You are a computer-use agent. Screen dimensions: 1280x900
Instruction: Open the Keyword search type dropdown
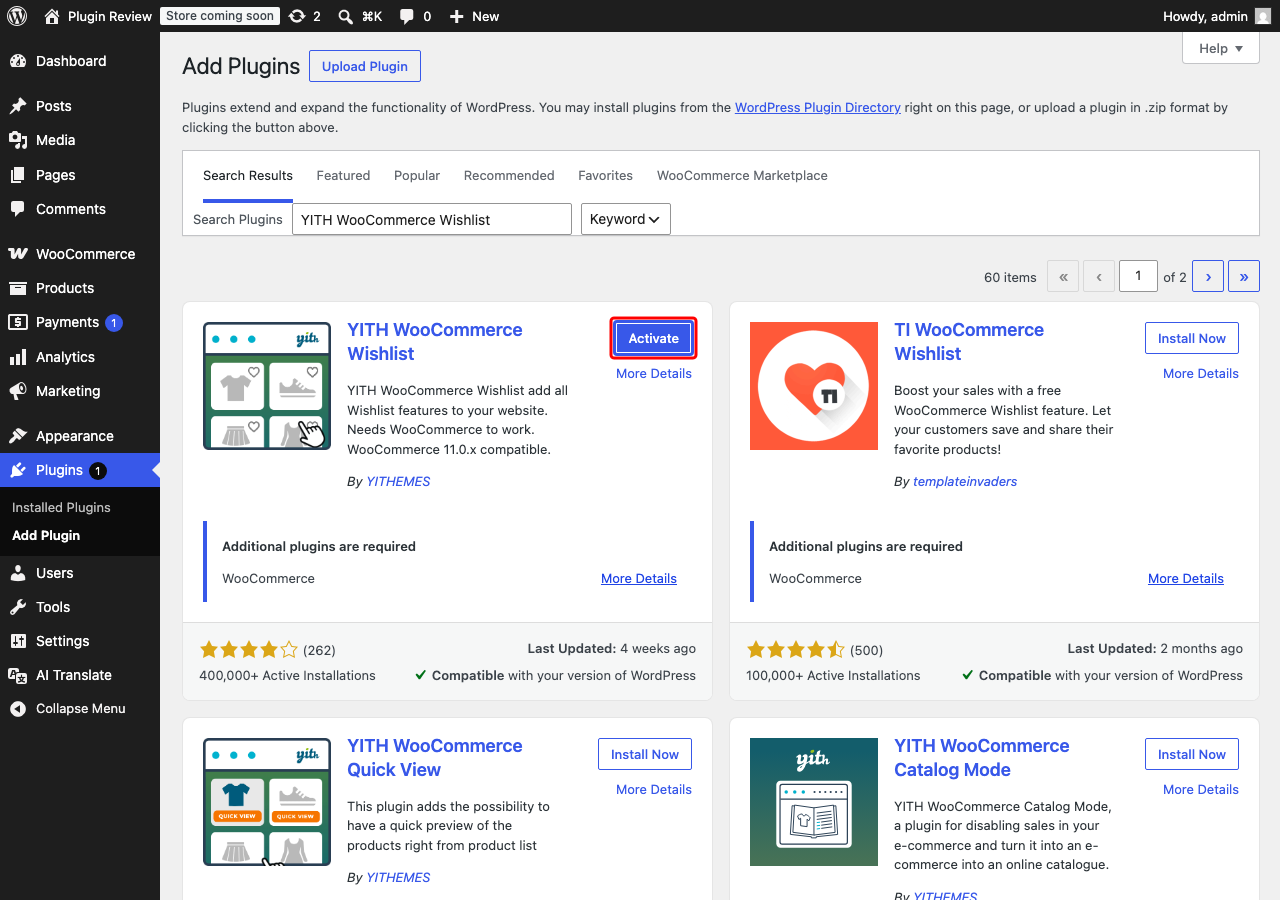pyautogui.click(x=625, y=219)
